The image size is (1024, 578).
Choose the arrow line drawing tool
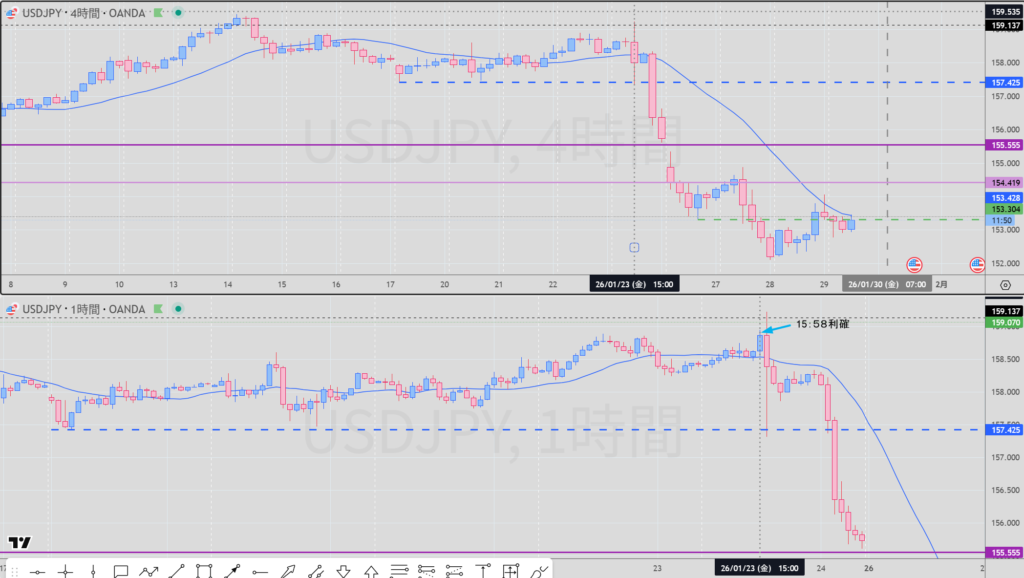click(x=232, y=571)
